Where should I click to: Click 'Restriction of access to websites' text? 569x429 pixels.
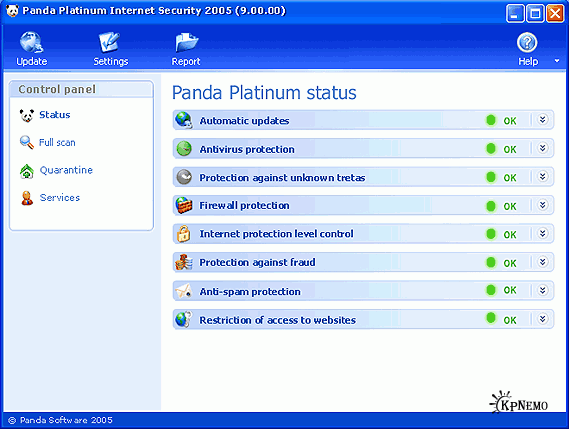278,320
